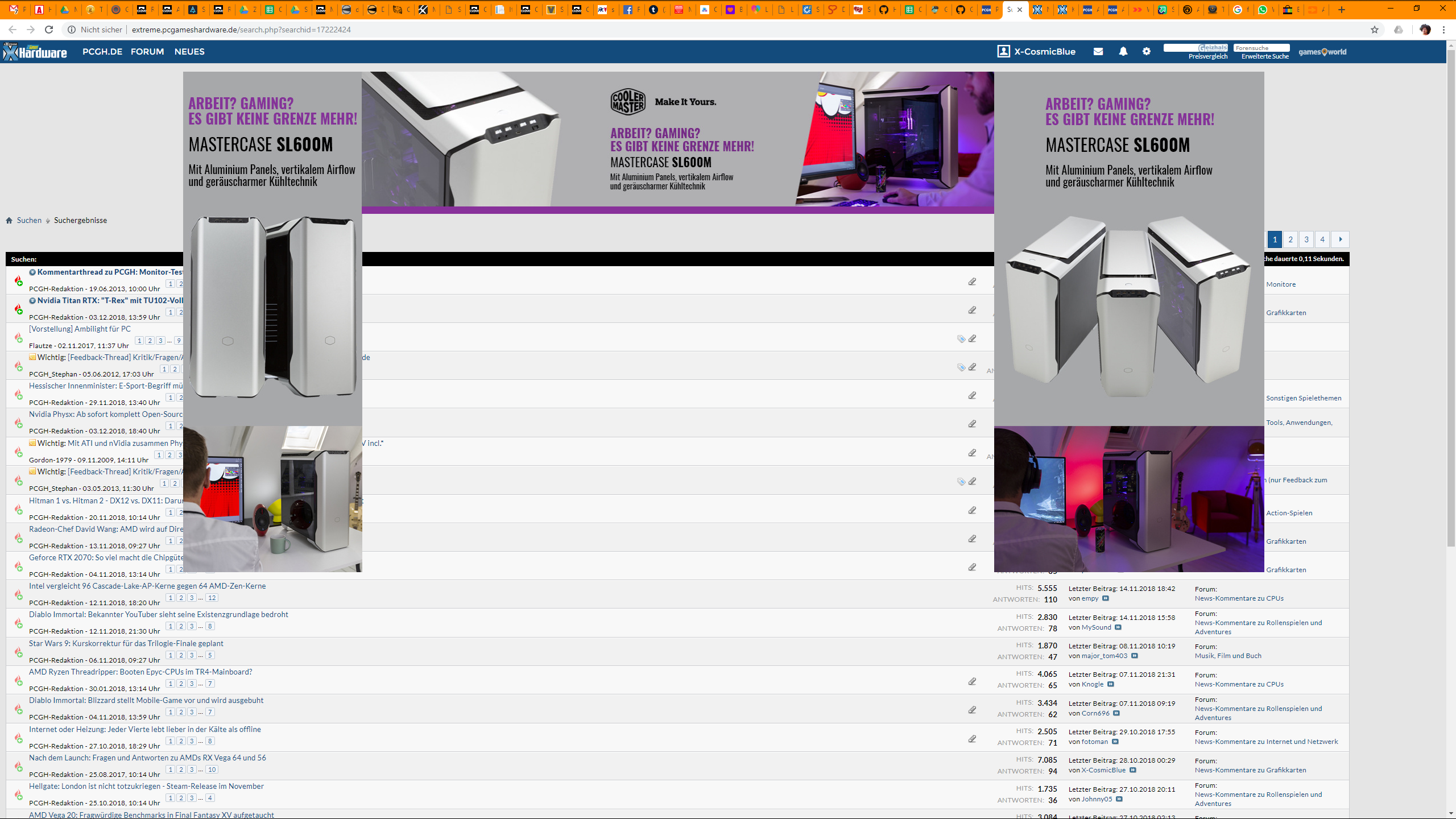This screenshot has height=819, width=1456.
Task: Open new browser tab with plus button
Action: point(1342,9)
